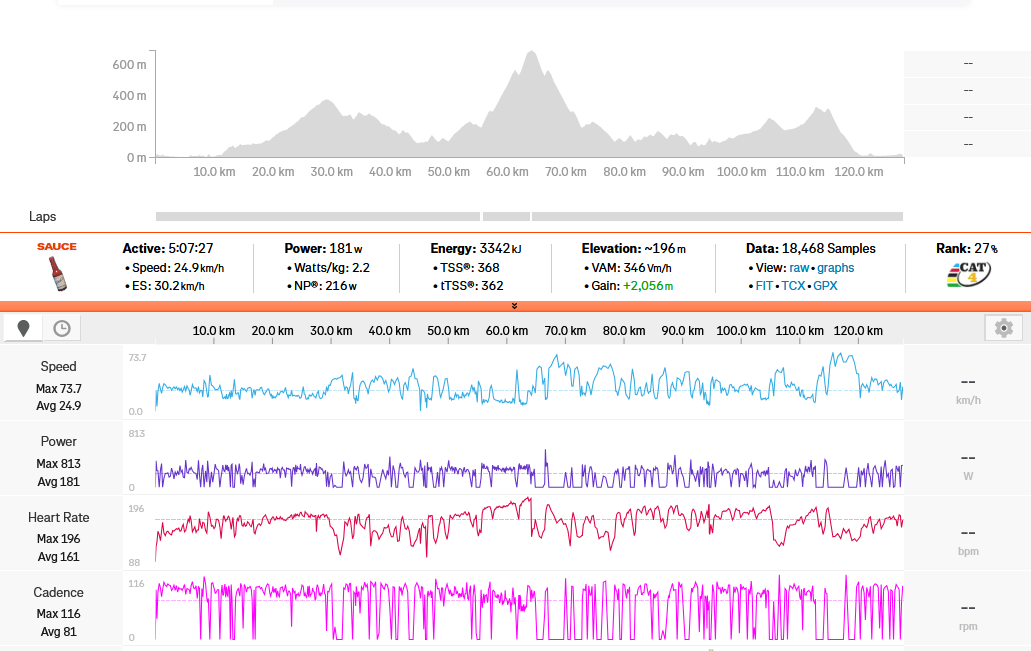Switch to time view clock icon

pos(62,328)
